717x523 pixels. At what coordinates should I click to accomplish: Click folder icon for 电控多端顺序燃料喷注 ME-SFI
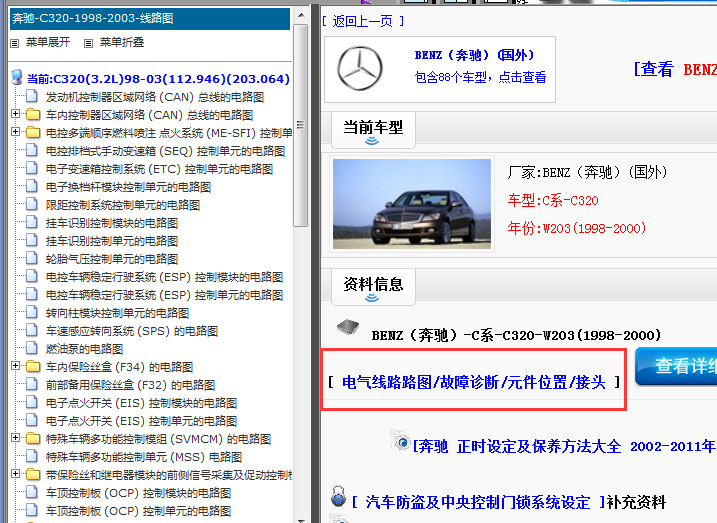[33, 133]
